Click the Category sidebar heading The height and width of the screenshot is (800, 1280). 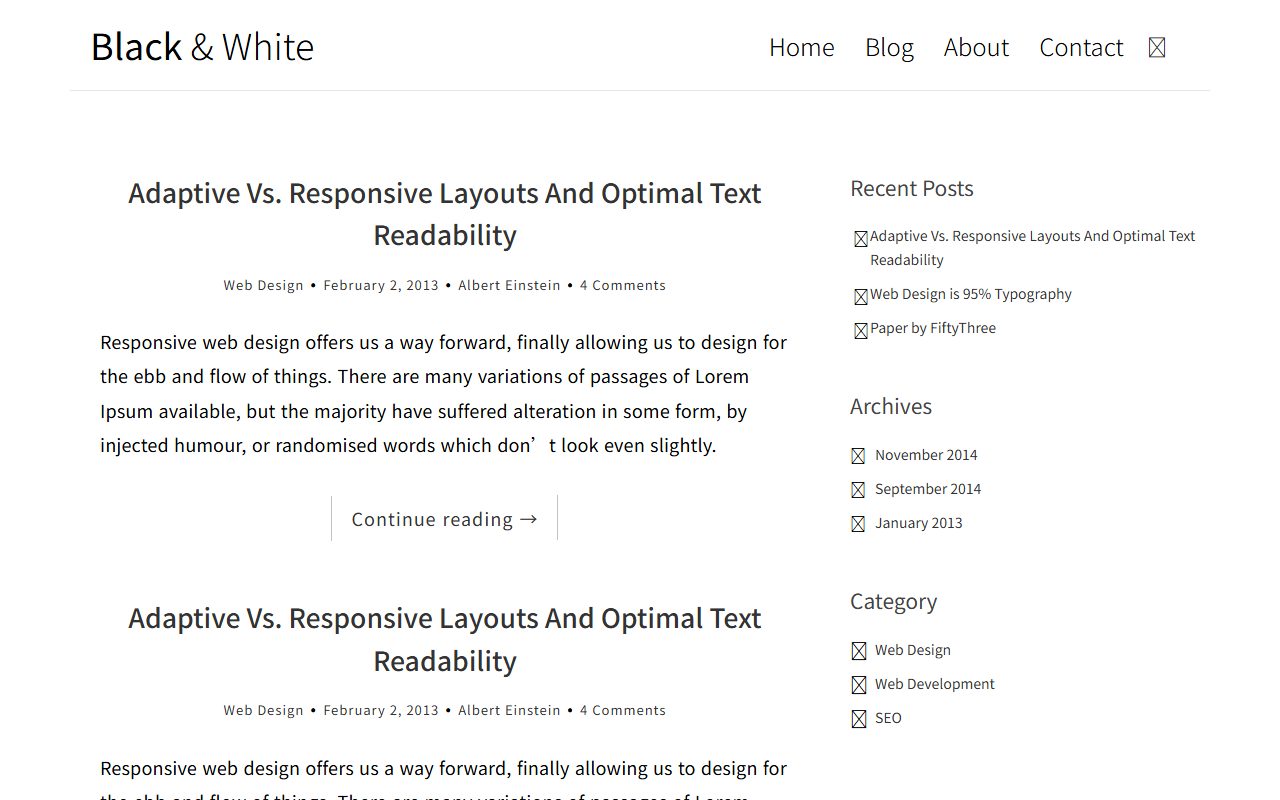tap(894, 601)
